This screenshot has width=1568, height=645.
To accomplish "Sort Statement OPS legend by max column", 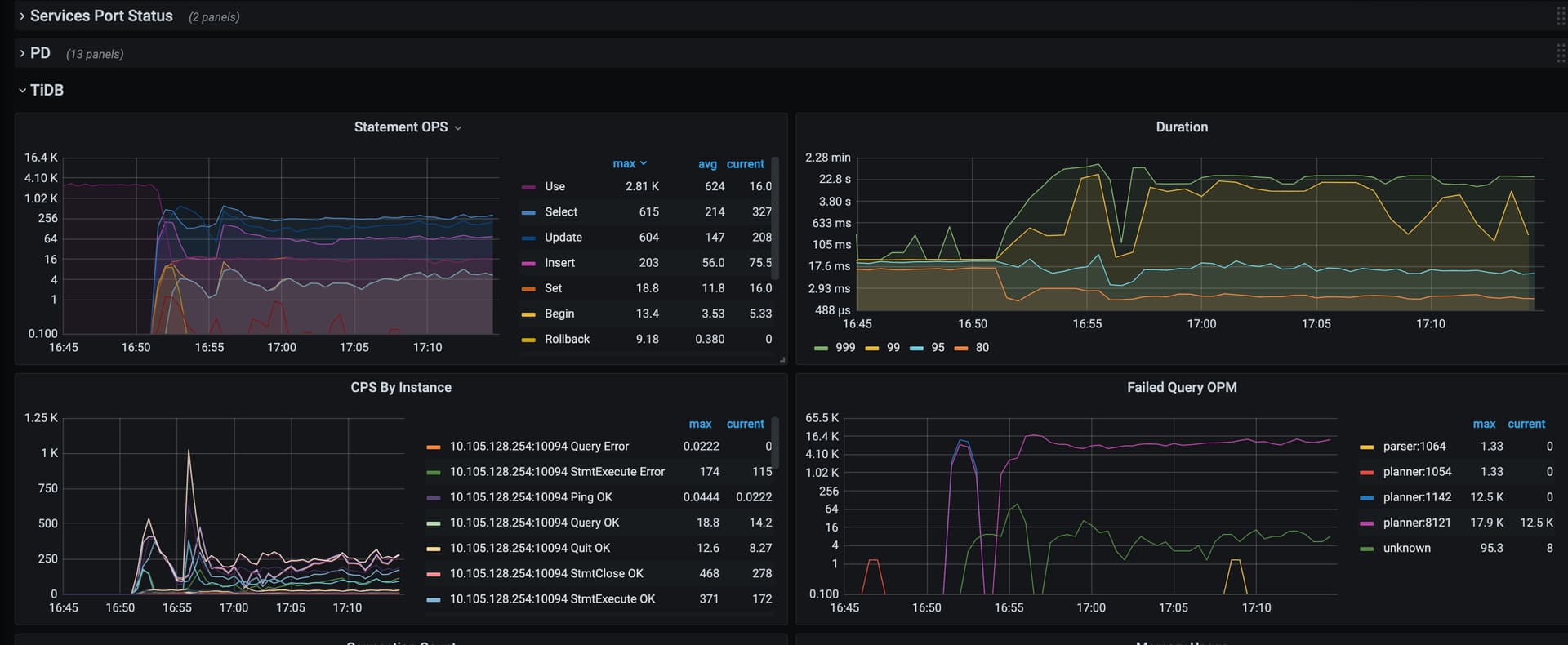I will pos(625,164).
